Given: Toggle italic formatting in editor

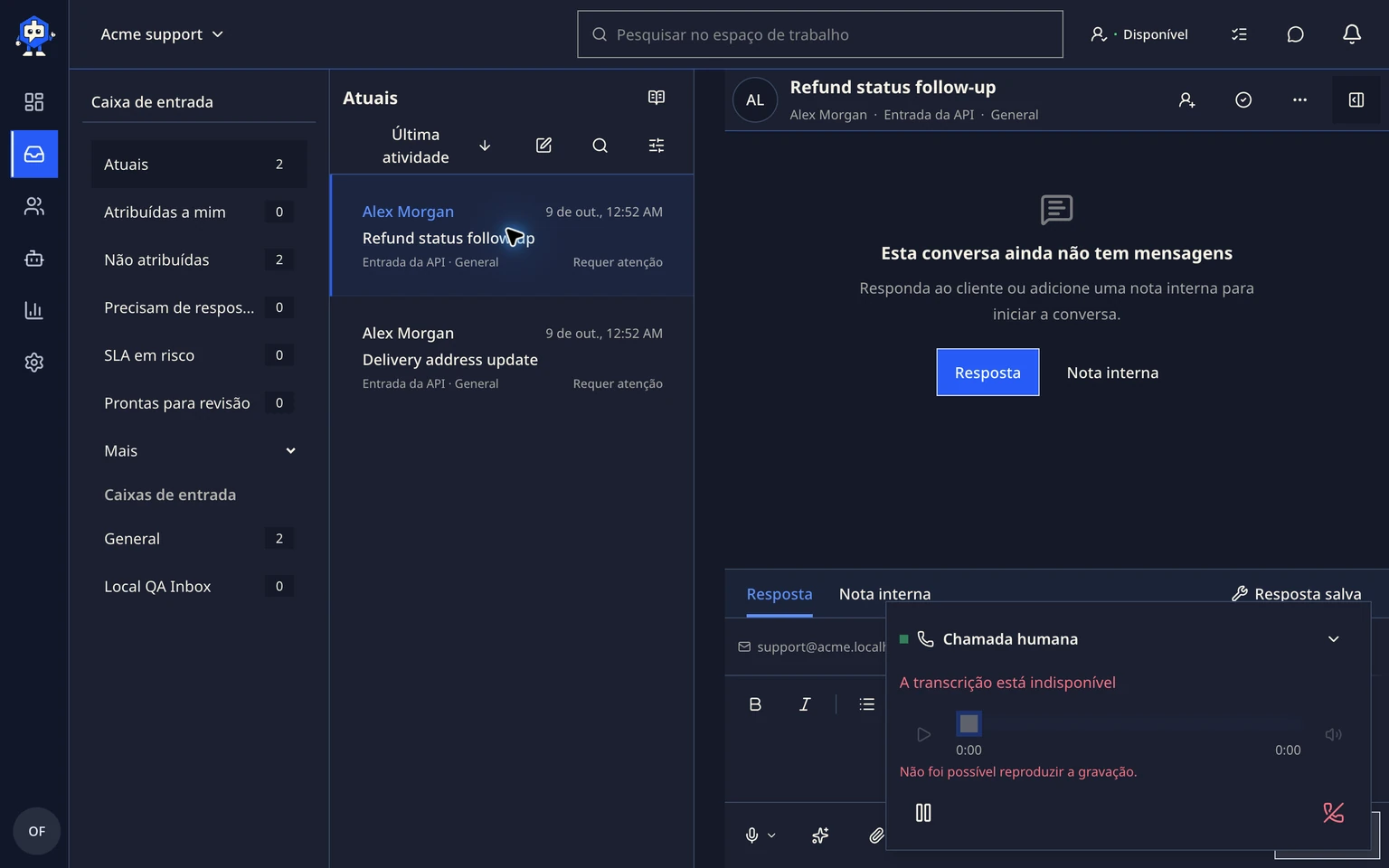Looking at the screenshot, I should 805,704.
